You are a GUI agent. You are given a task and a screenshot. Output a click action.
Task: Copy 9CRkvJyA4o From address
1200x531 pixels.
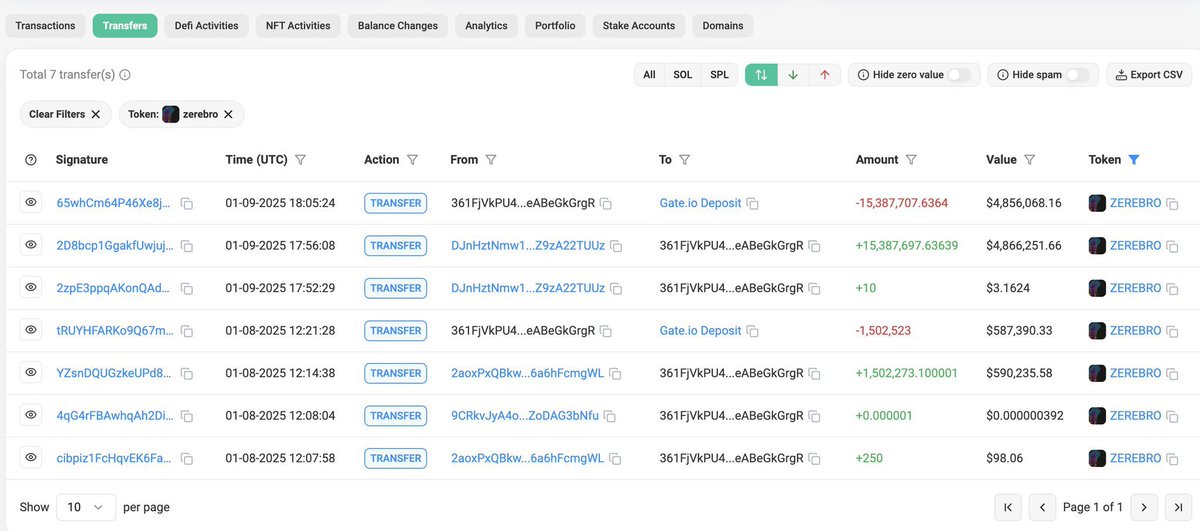(609, 416)
